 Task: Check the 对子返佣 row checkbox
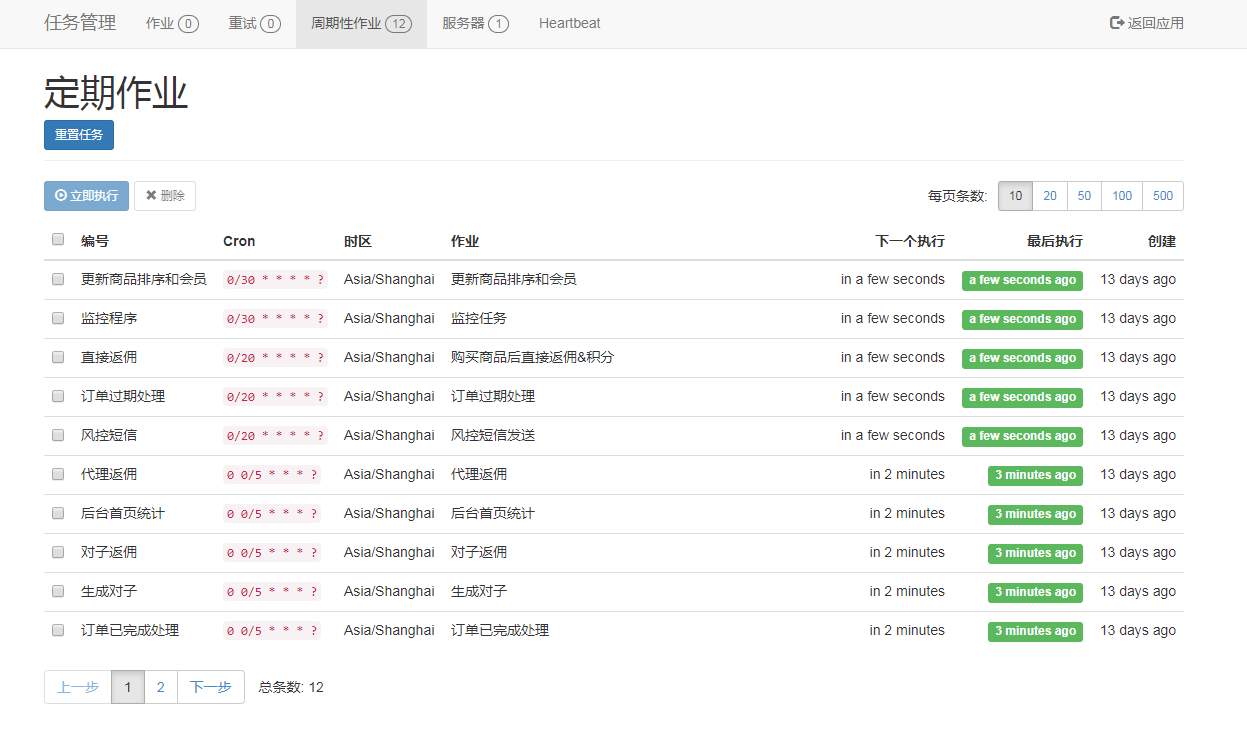58,552
